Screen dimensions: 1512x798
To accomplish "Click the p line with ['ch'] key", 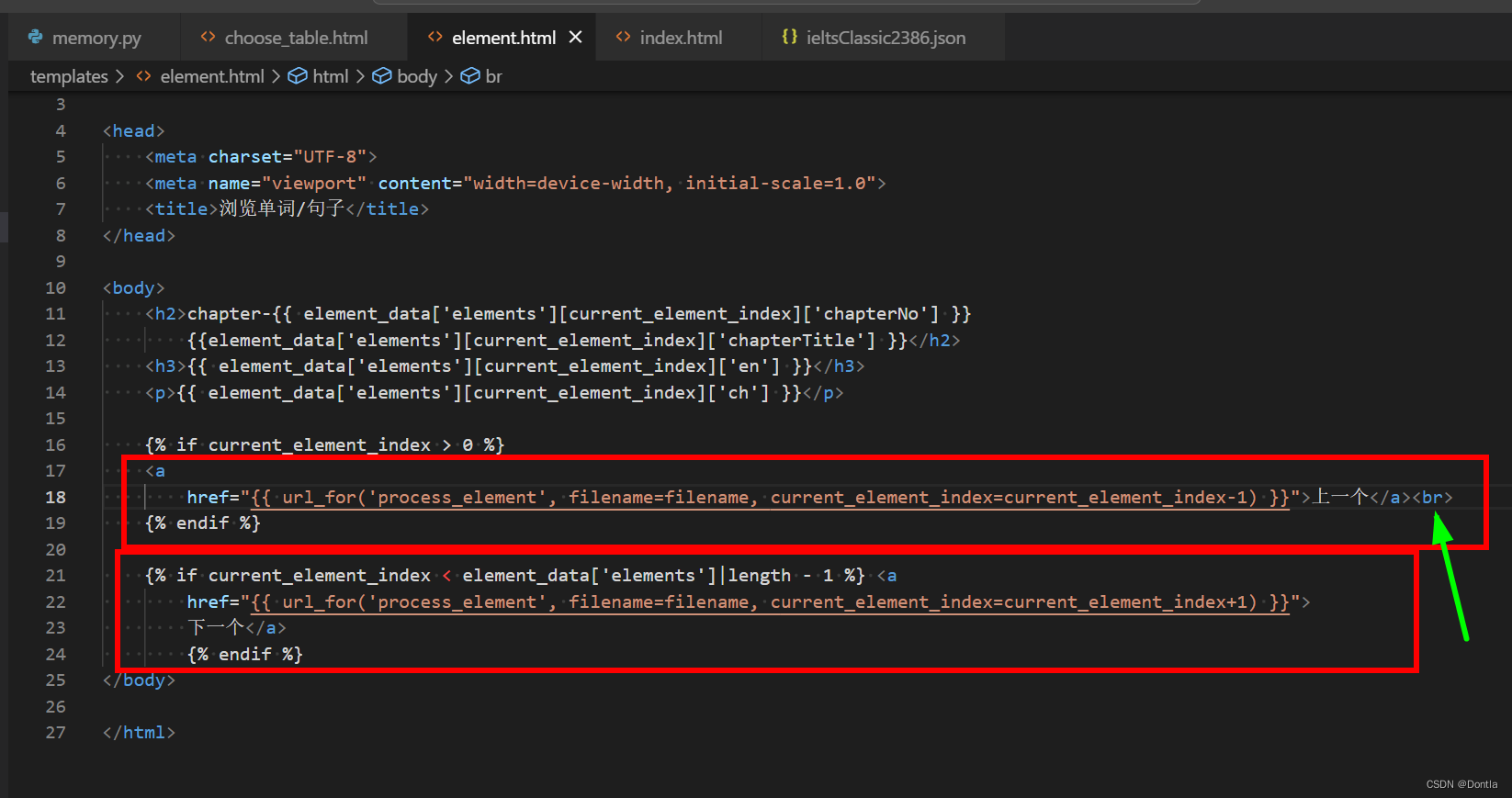I will click(x=494, y=392).
